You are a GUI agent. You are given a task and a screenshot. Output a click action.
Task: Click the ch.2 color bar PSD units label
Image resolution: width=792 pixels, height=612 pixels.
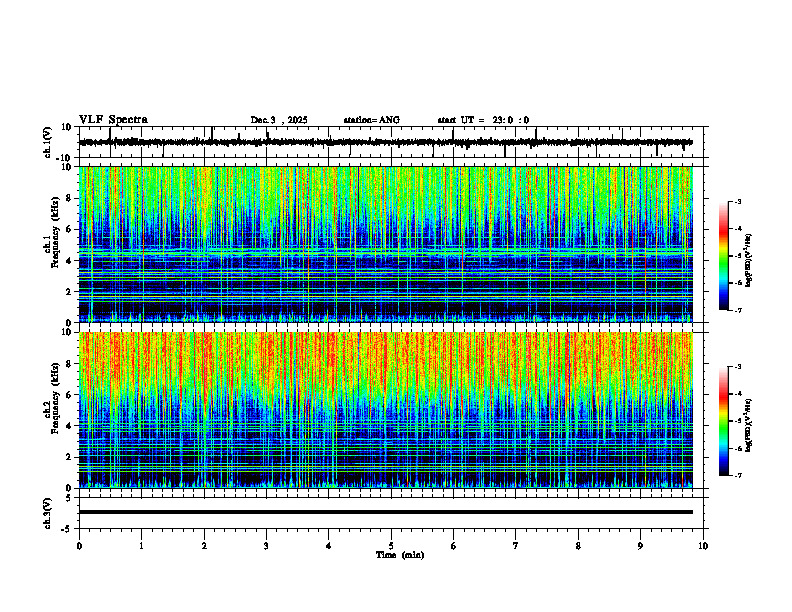749,425
